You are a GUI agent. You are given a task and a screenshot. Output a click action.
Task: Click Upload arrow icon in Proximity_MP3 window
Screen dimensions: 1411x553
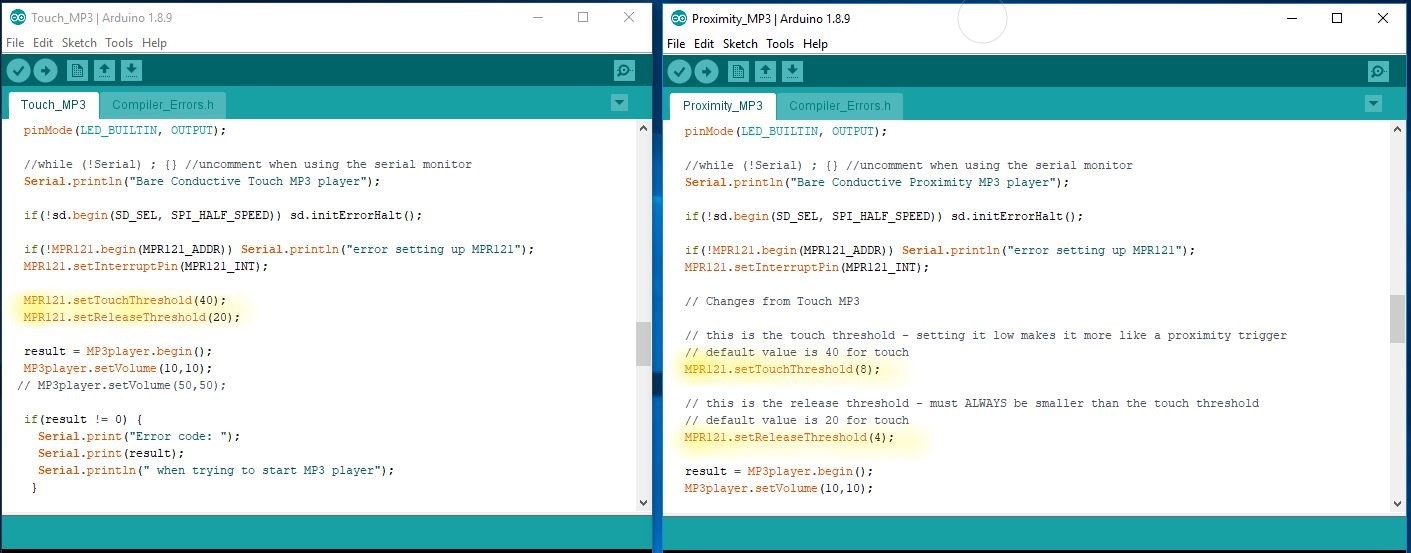tap(706, 71)
